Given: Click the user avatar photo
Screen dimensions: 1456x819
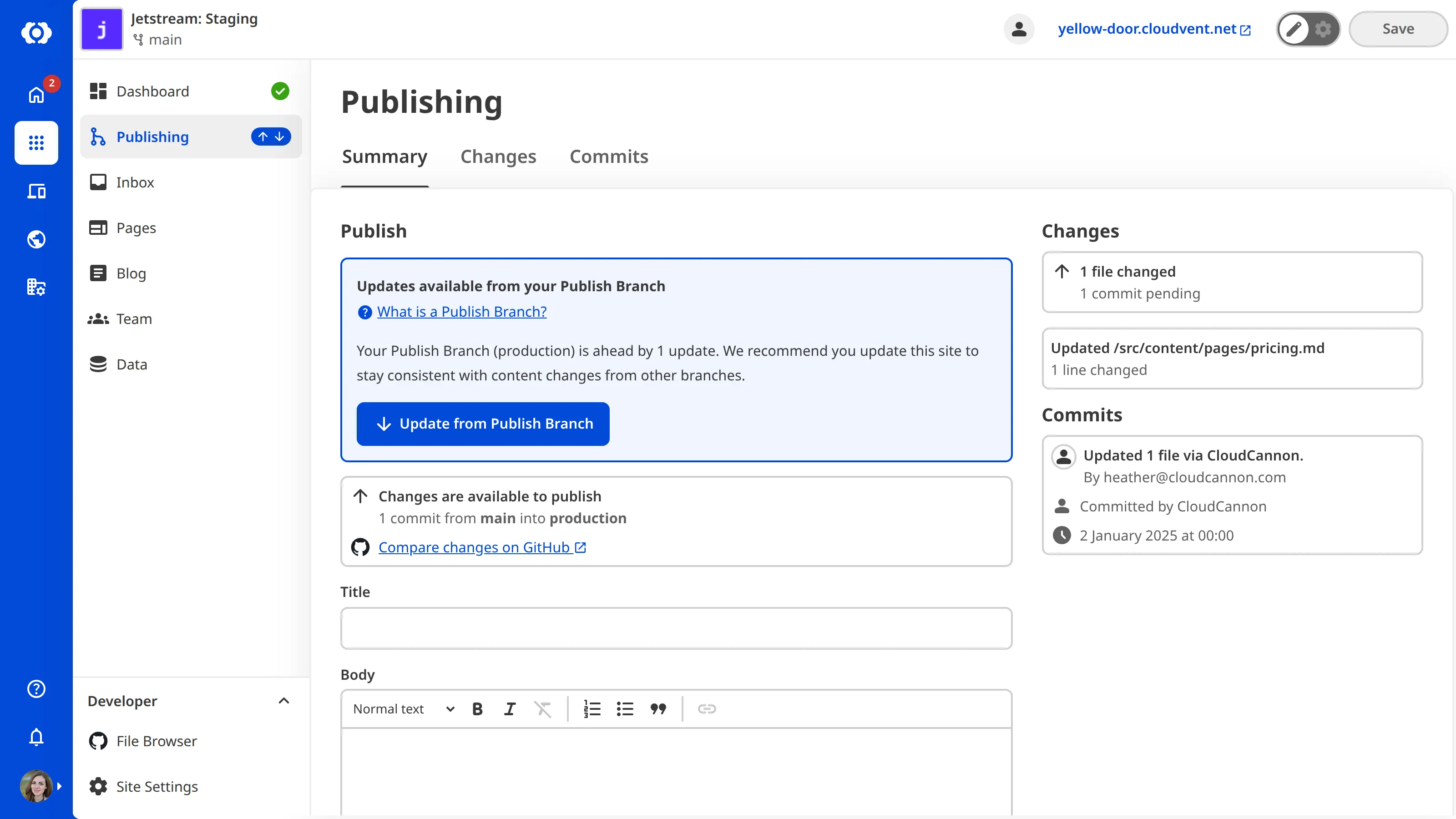Looking at the screenshot, I should 36,786.
